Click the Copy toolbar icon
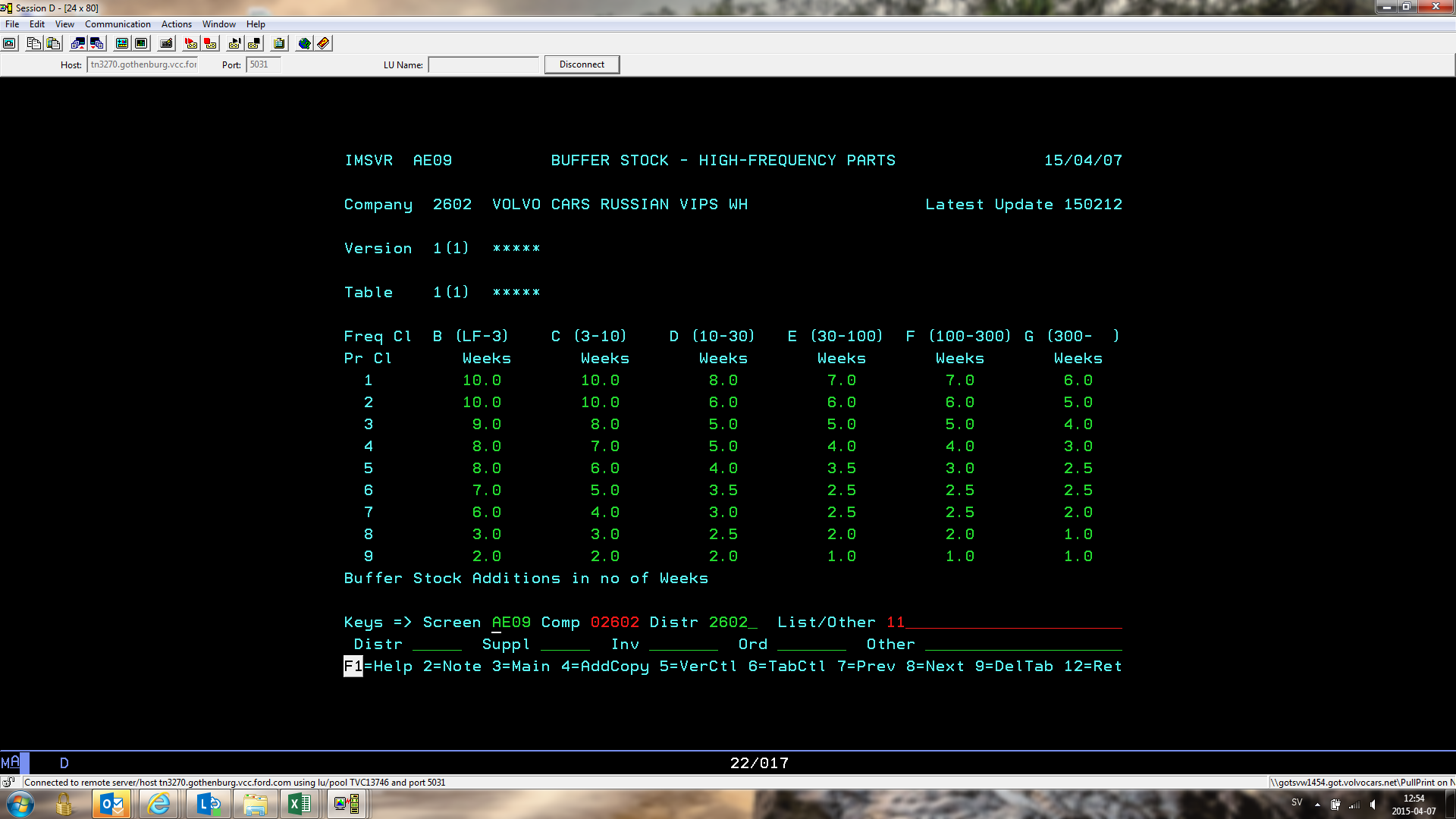The width and height of the screenshot is (1456, 819). (33, 43)
